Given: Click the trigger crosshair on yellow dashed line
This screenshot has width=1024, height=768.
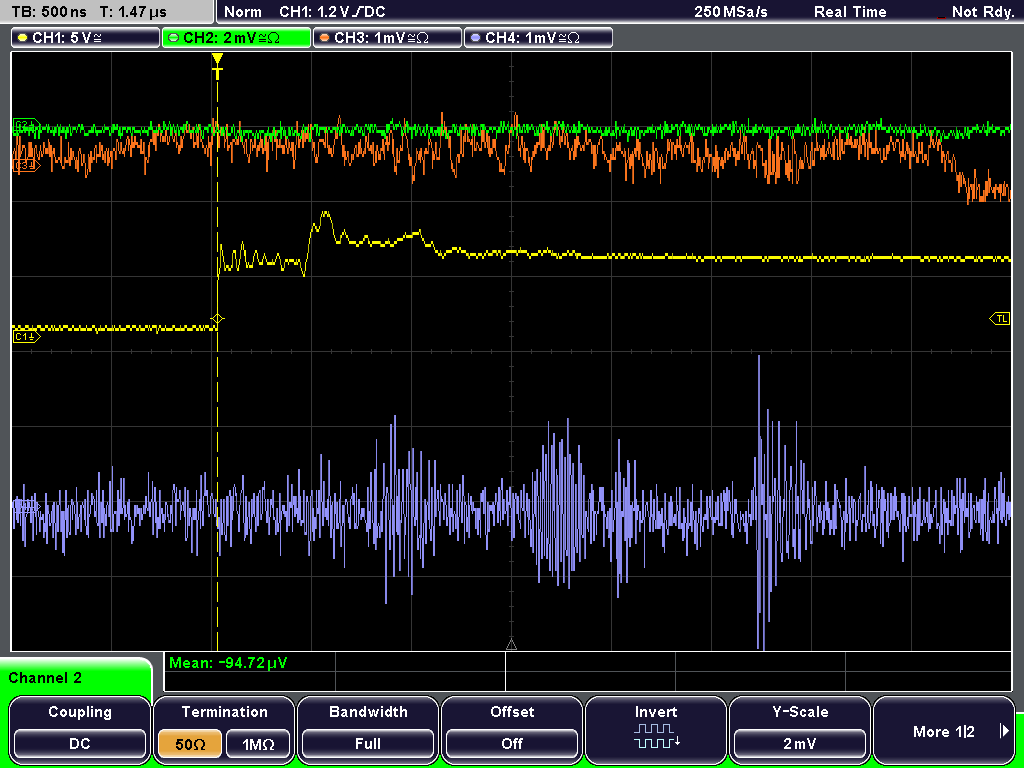Looking at the screenshot, I should pos(217,319).
